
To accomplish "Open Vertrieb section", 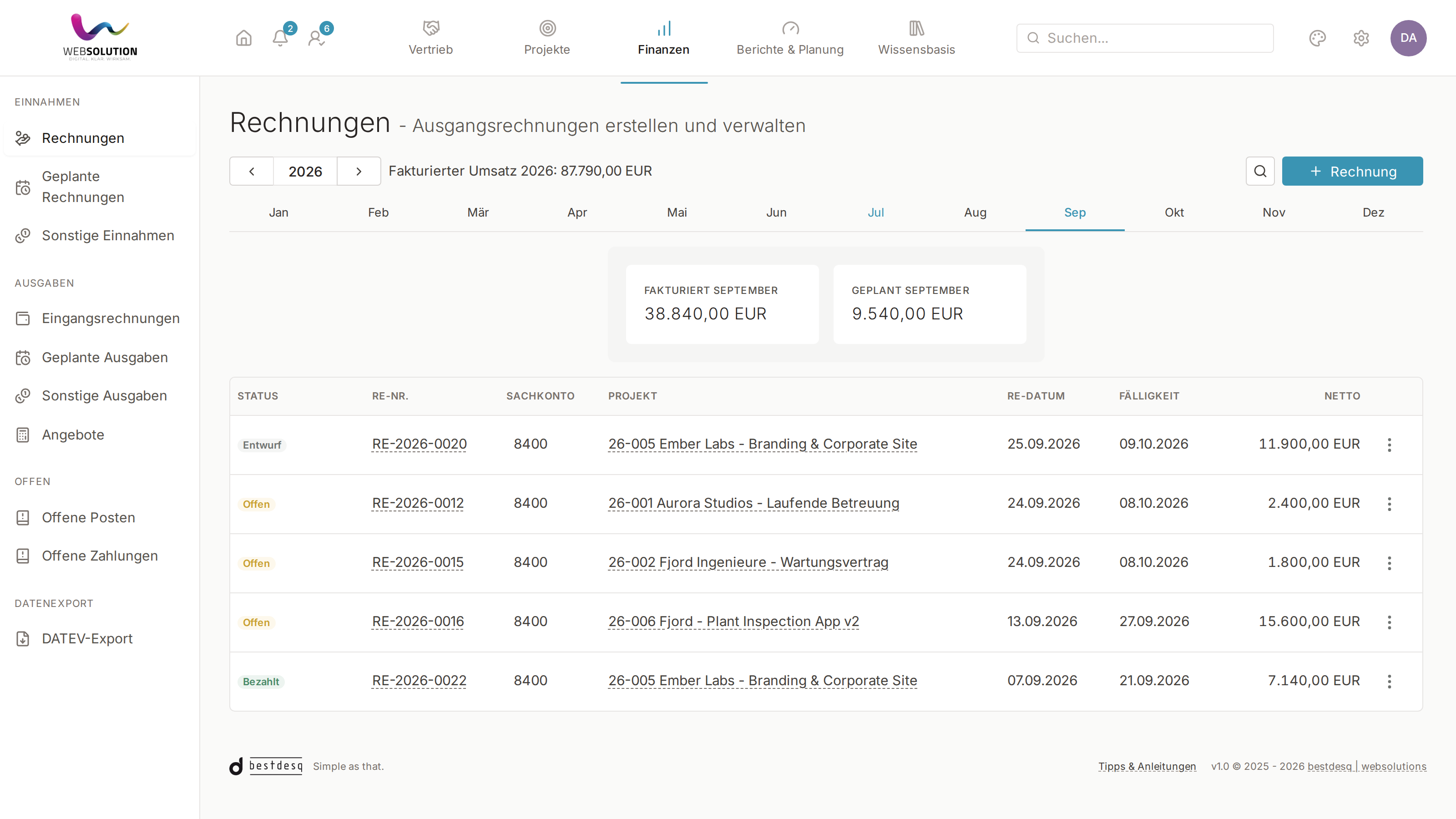I will click(x=431, y=38).
